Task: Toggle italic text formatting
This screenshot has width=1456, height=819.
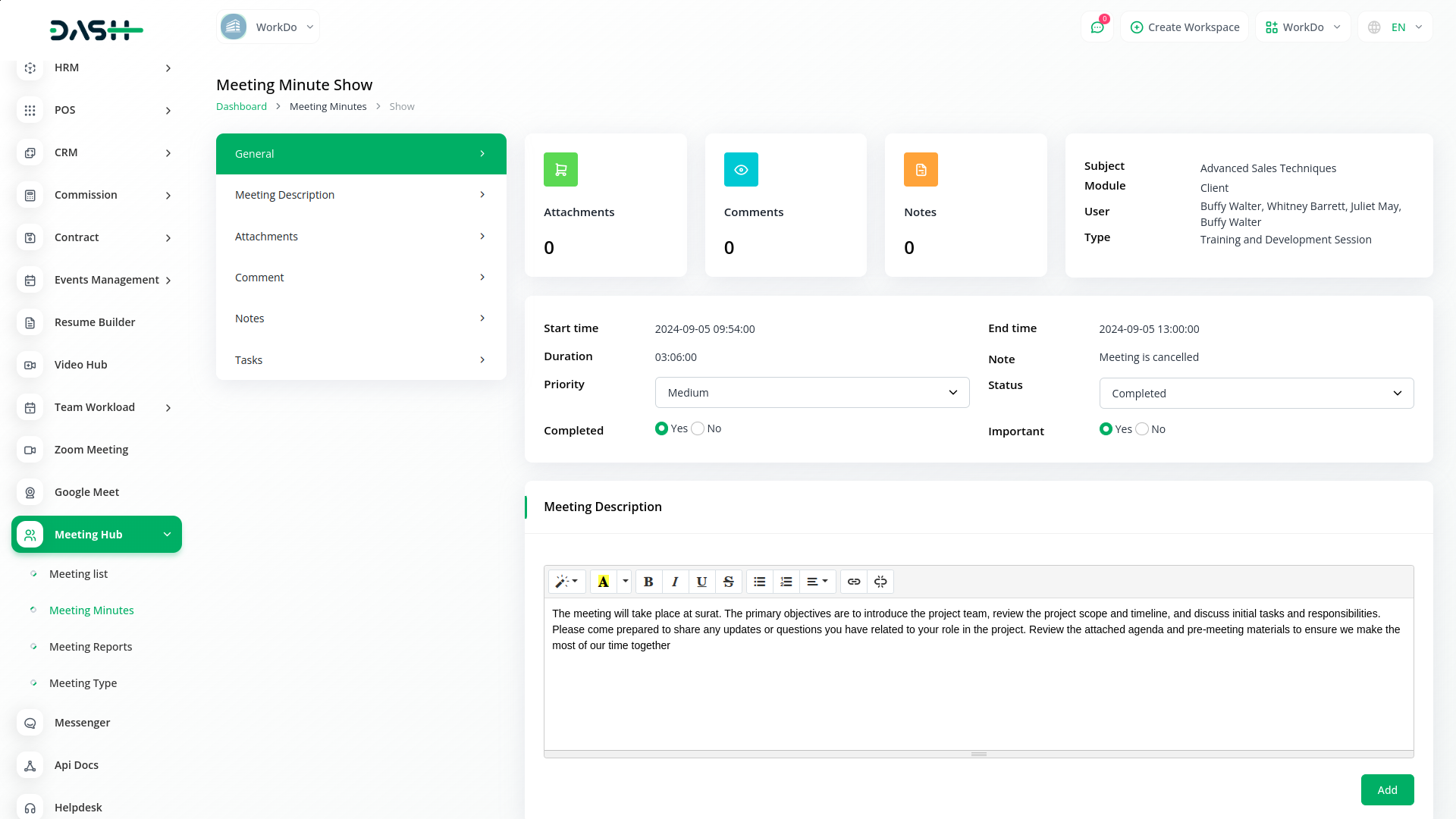Action: pos(675,582)
